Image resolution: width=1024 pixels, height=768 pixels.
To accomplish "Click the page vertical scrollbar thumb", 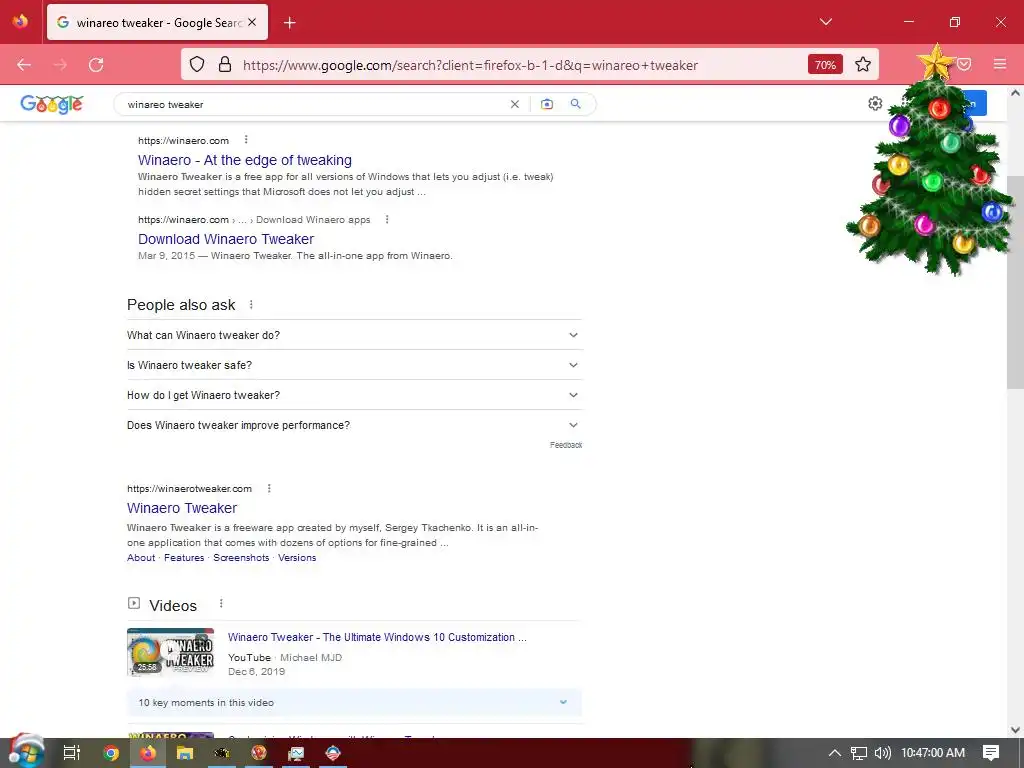I will coord(1015,282).
